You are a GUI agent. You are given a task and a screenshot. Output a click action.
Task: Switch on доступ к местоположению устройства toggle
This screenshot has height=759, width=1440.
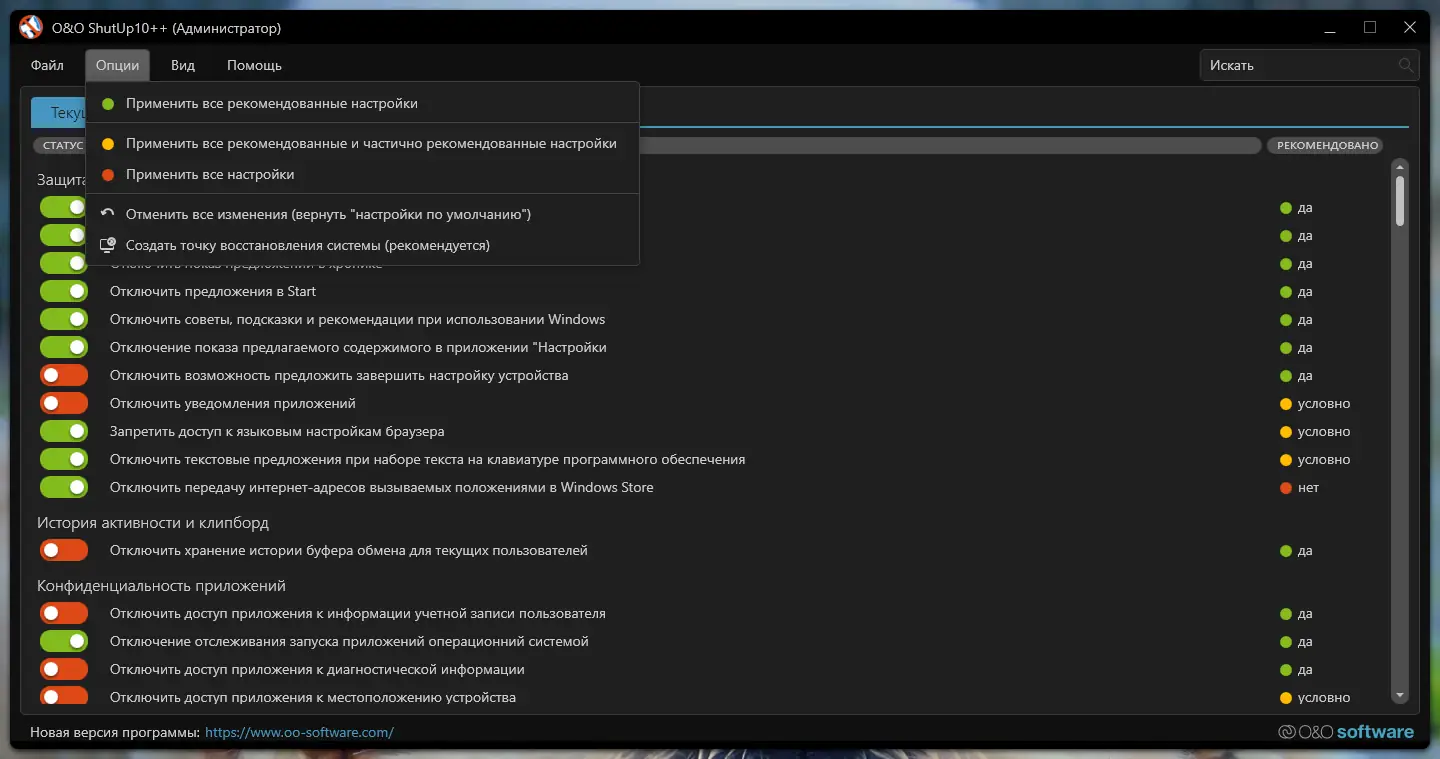coord(64,698)
